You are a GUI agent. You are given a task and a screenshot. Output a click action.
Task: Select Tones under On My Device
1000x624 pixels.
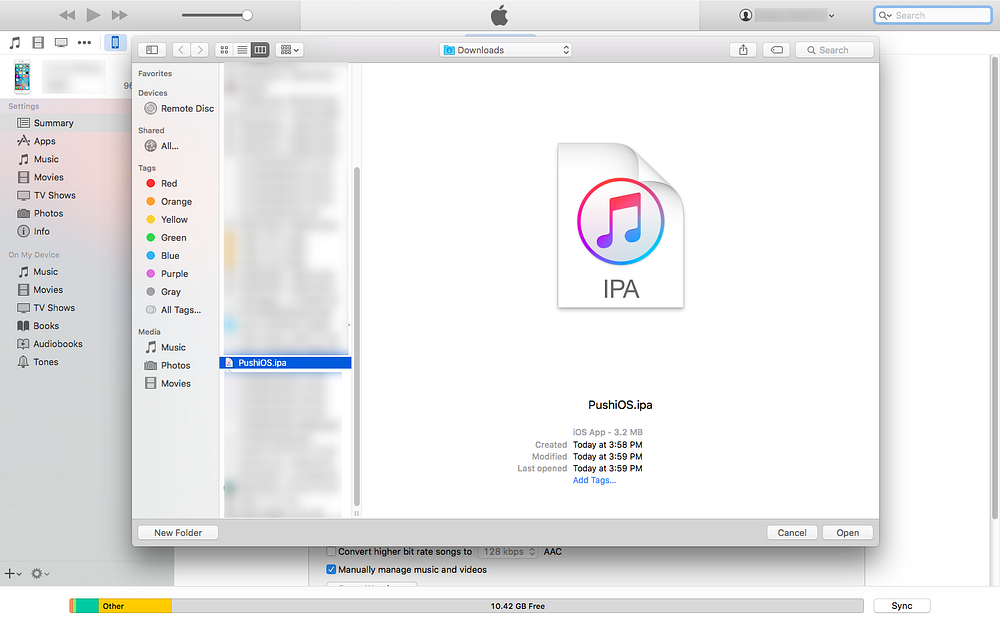45,362
